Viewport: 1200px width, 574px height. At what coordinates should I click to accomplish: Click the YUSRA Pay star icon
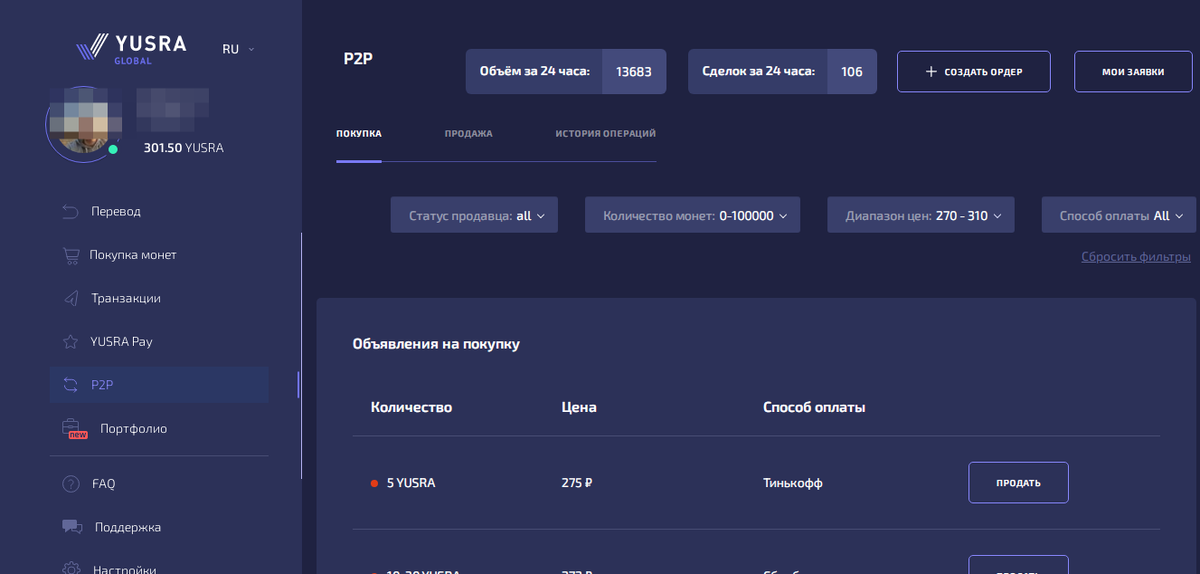pos(70,341)
